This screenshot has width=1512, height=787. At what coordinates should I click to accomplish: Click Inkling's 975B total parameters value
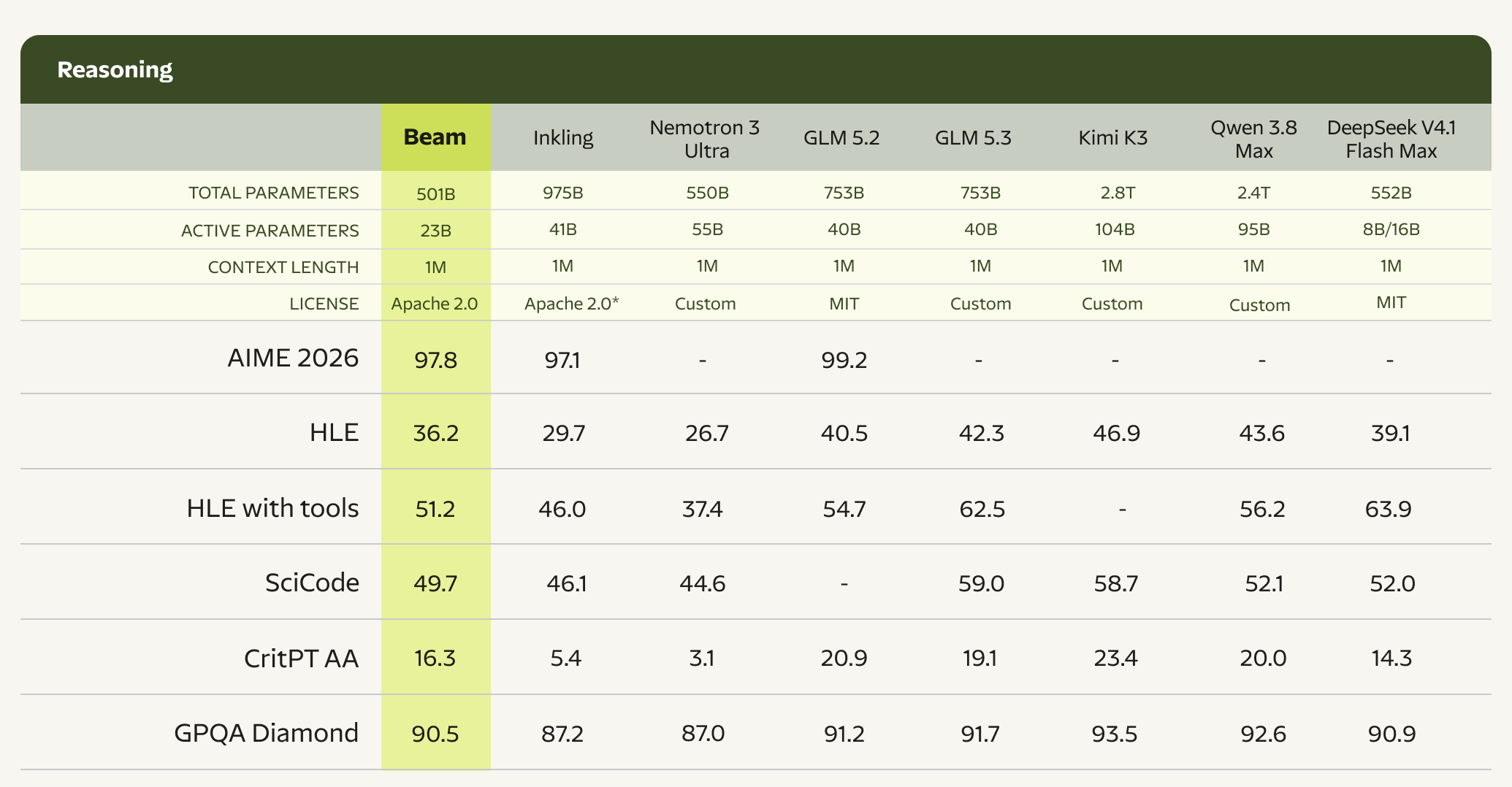(563, 193)
